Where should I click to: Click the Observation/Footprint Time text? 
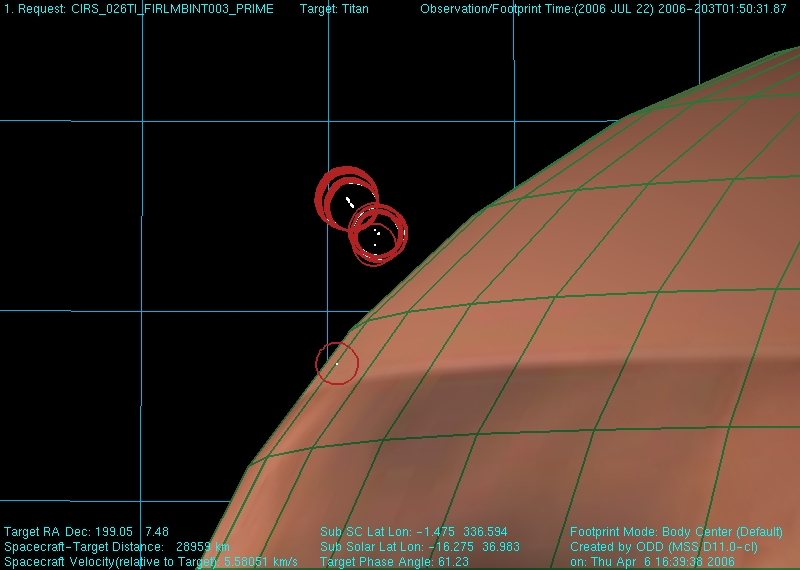point(603,9)
